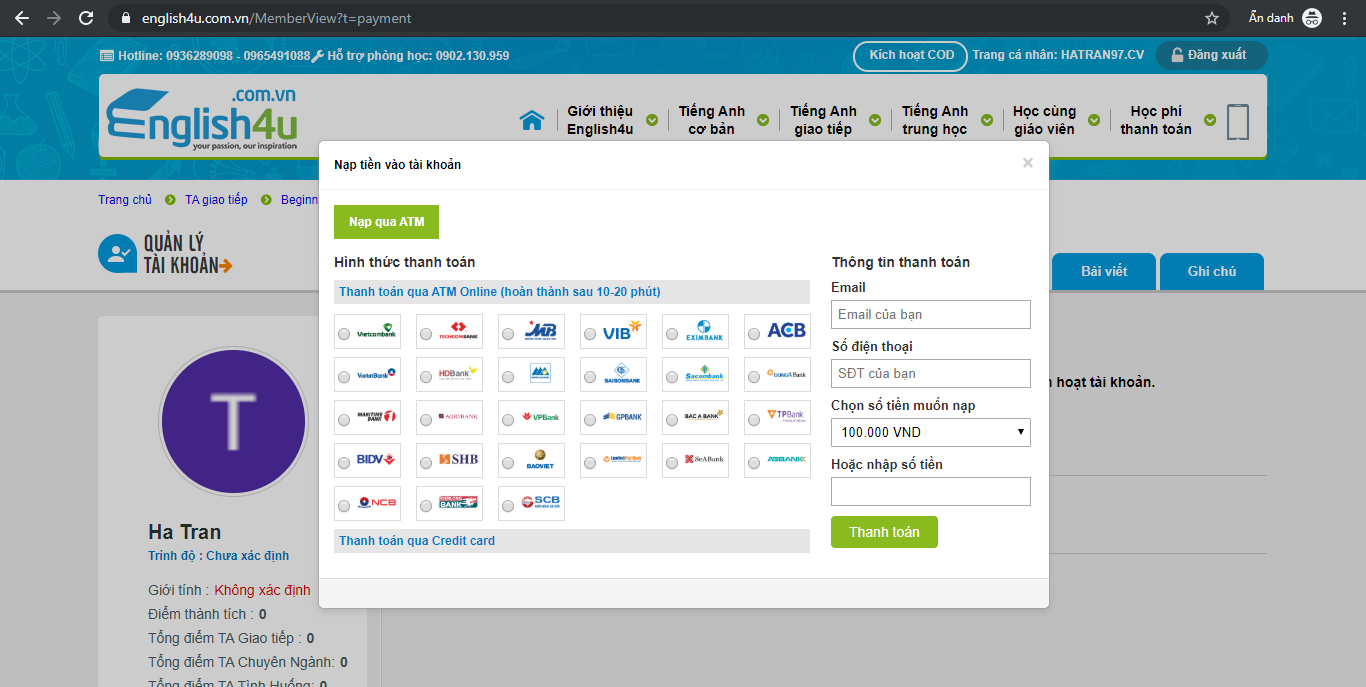Click the purple T profile avatar
Viewport: 1366px width, 687px height.
[x=233, y=421]
